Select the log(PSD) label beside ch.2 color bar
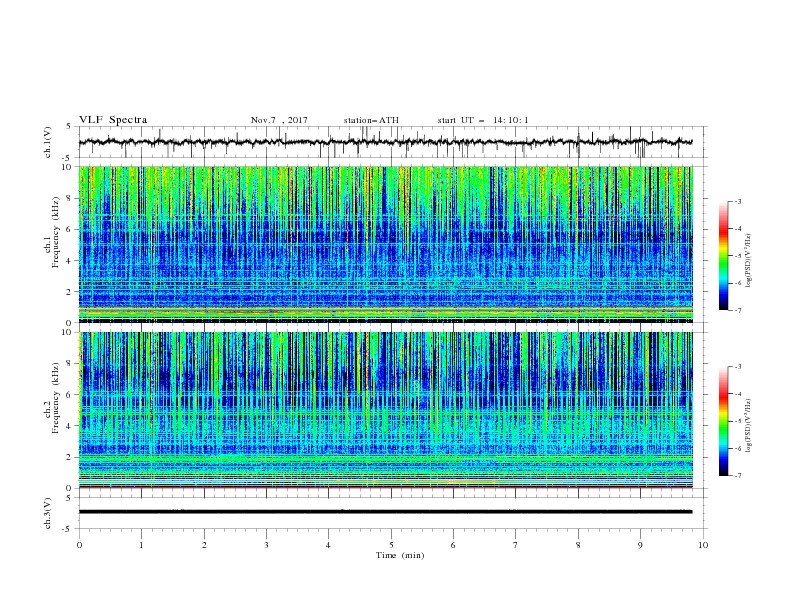The height and width of the screenshot is (612, 792). click(x=748, y=425)
